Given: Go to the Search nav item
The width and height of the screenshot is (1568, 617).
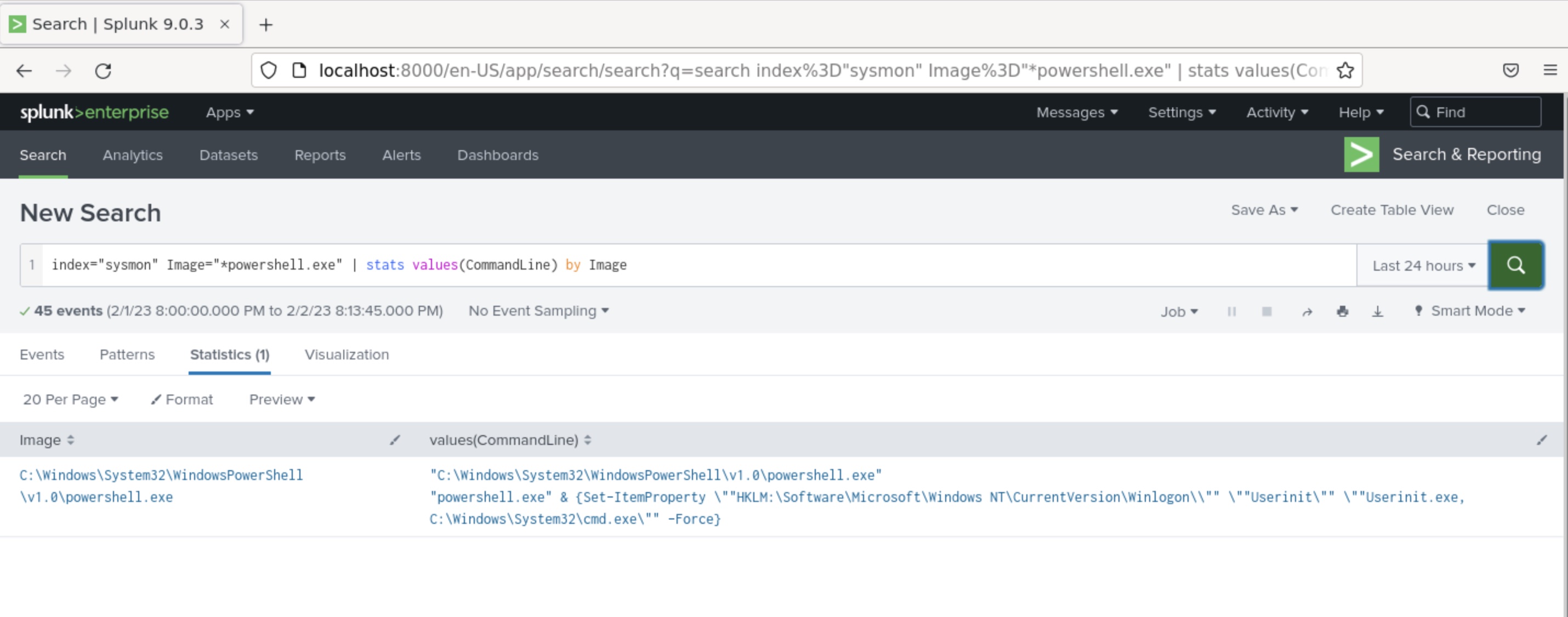Looking at the screenshot, I should pyautogui.click(x=43, y=155).
